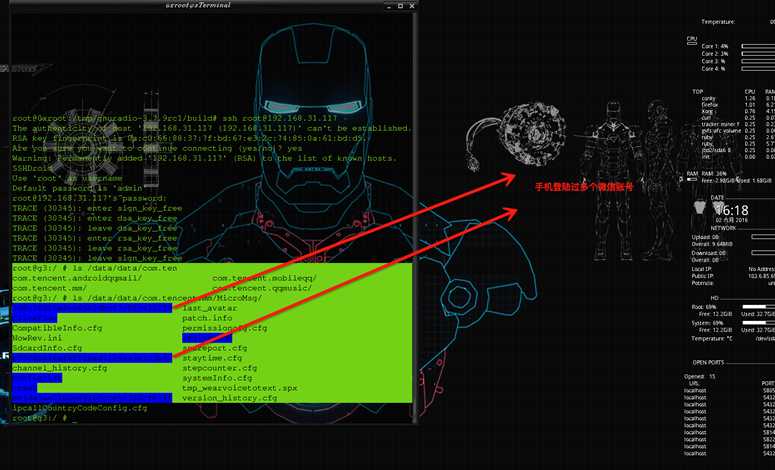
Task: Click the 16:18 clock display
Action: (732, 211)
